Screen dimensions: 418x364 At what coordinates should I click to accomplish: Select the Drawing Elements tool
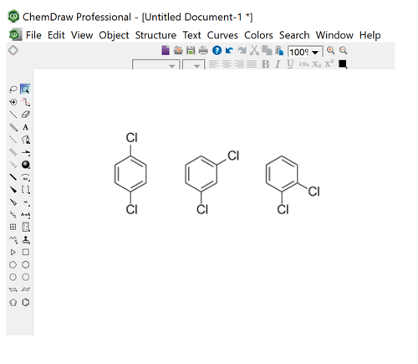click(x=26, y=177)
